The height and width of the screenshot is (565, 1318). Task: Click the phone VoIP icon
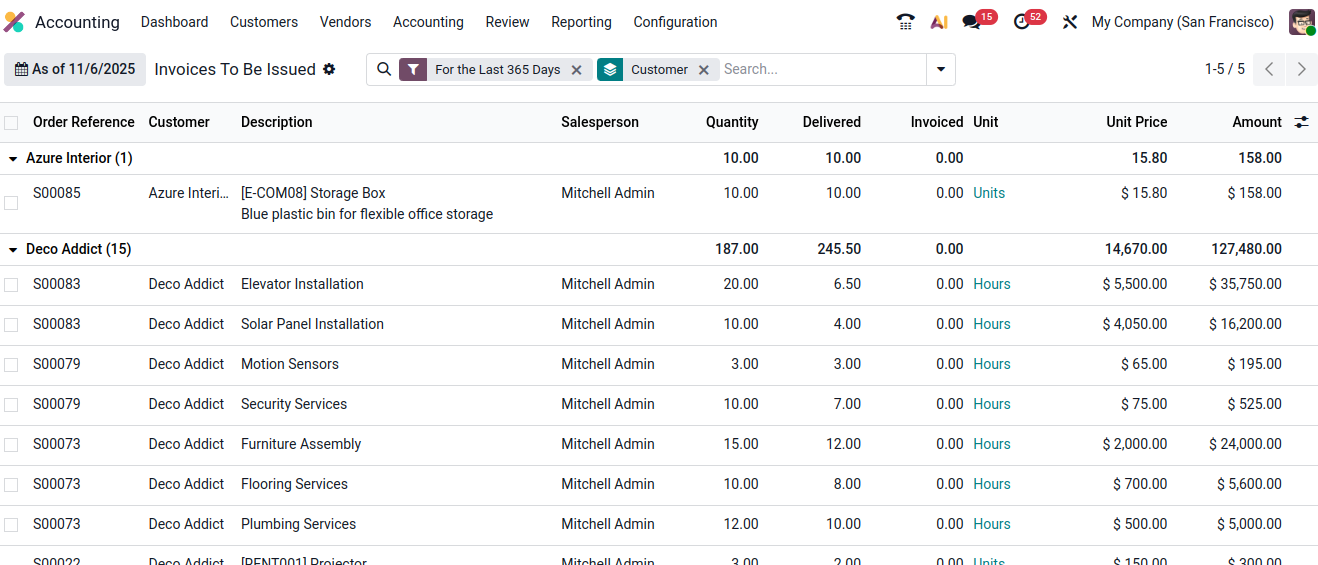(x=906, y=22)
